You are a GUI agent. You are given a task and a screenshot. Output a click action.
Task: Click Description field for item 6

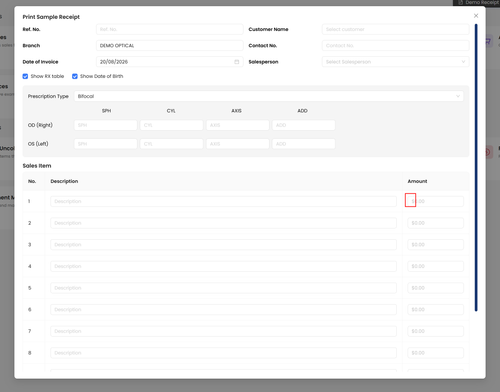[x=223, y=310]
